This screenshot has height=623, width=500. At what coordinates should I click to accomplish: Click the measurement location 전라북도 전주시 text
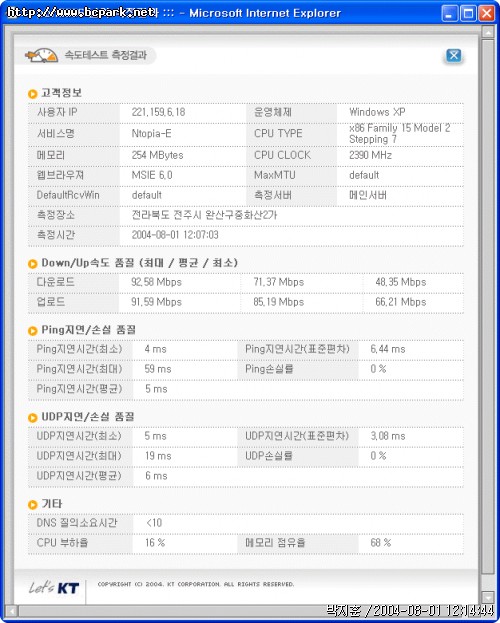click(204, 215)
